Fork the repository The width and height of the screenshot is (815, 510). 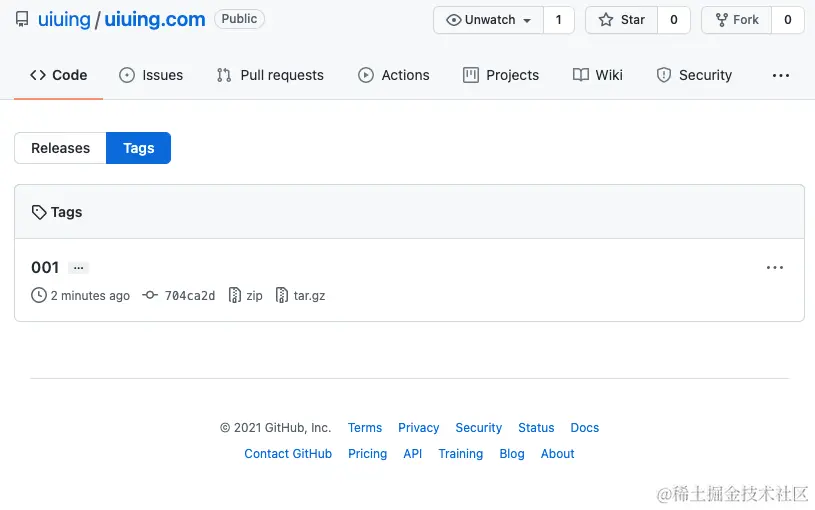737,20
